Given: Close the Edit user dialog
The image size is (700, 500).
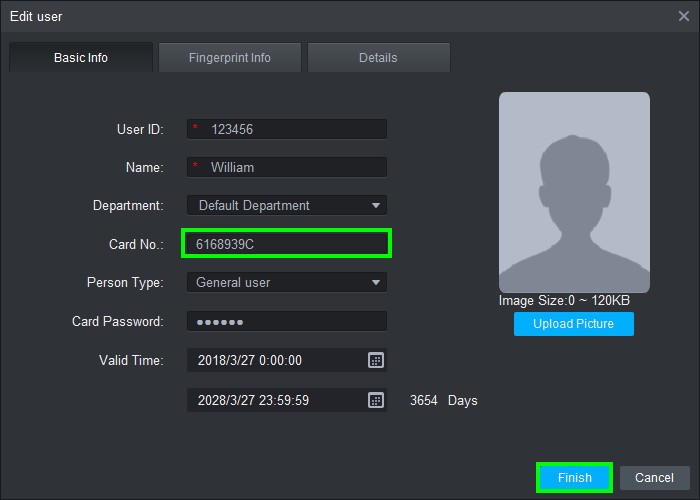Looking at the screenshot, I should [683, 16].
